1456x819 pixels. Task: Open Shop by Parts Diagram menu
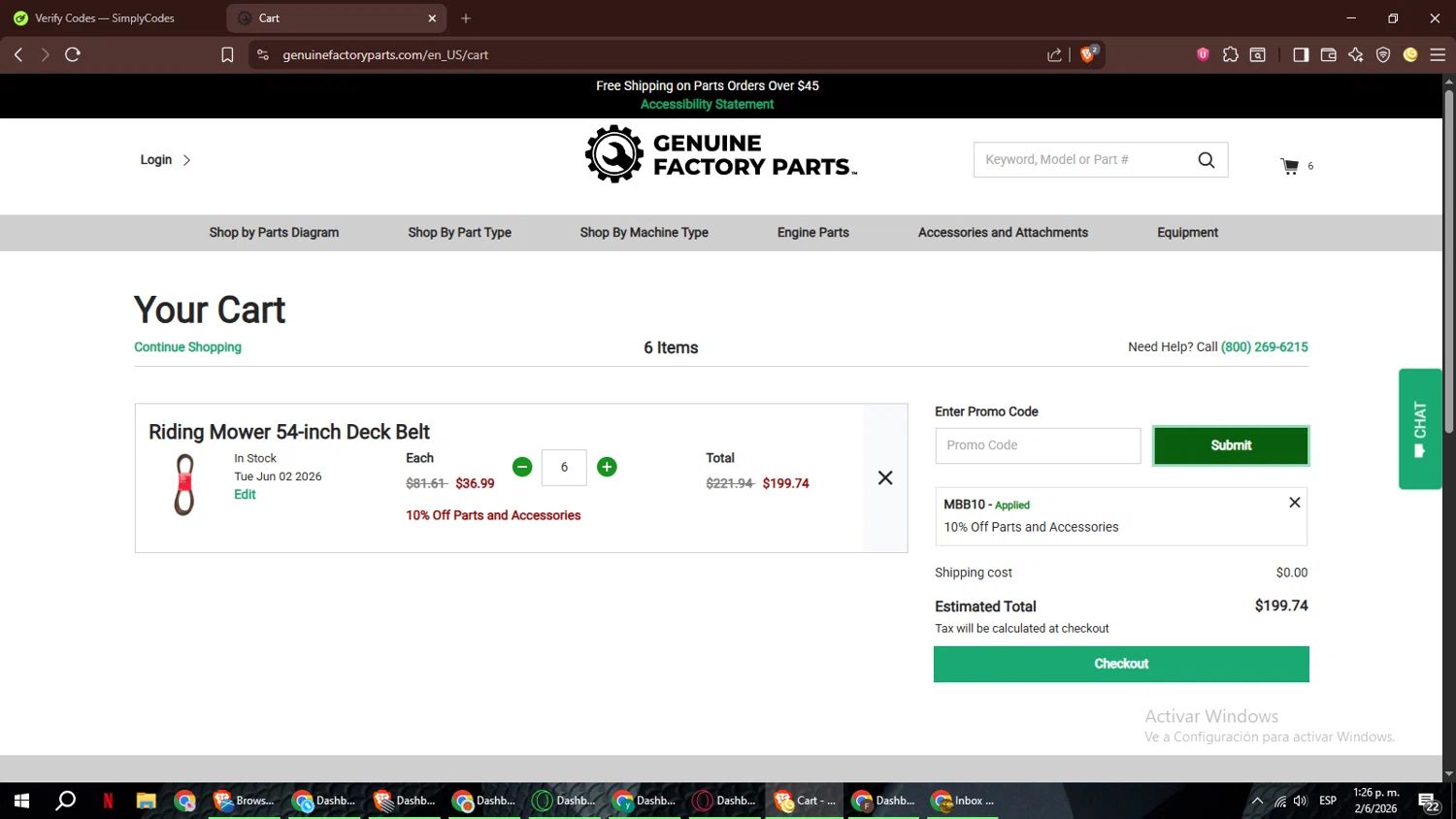tap(274, 233)
